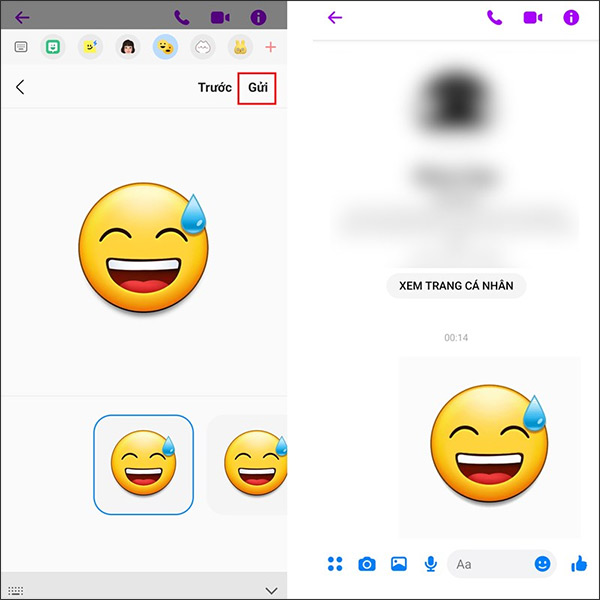
Task: Open the sent emoji sticker message
Action: [x=489, y=446]
